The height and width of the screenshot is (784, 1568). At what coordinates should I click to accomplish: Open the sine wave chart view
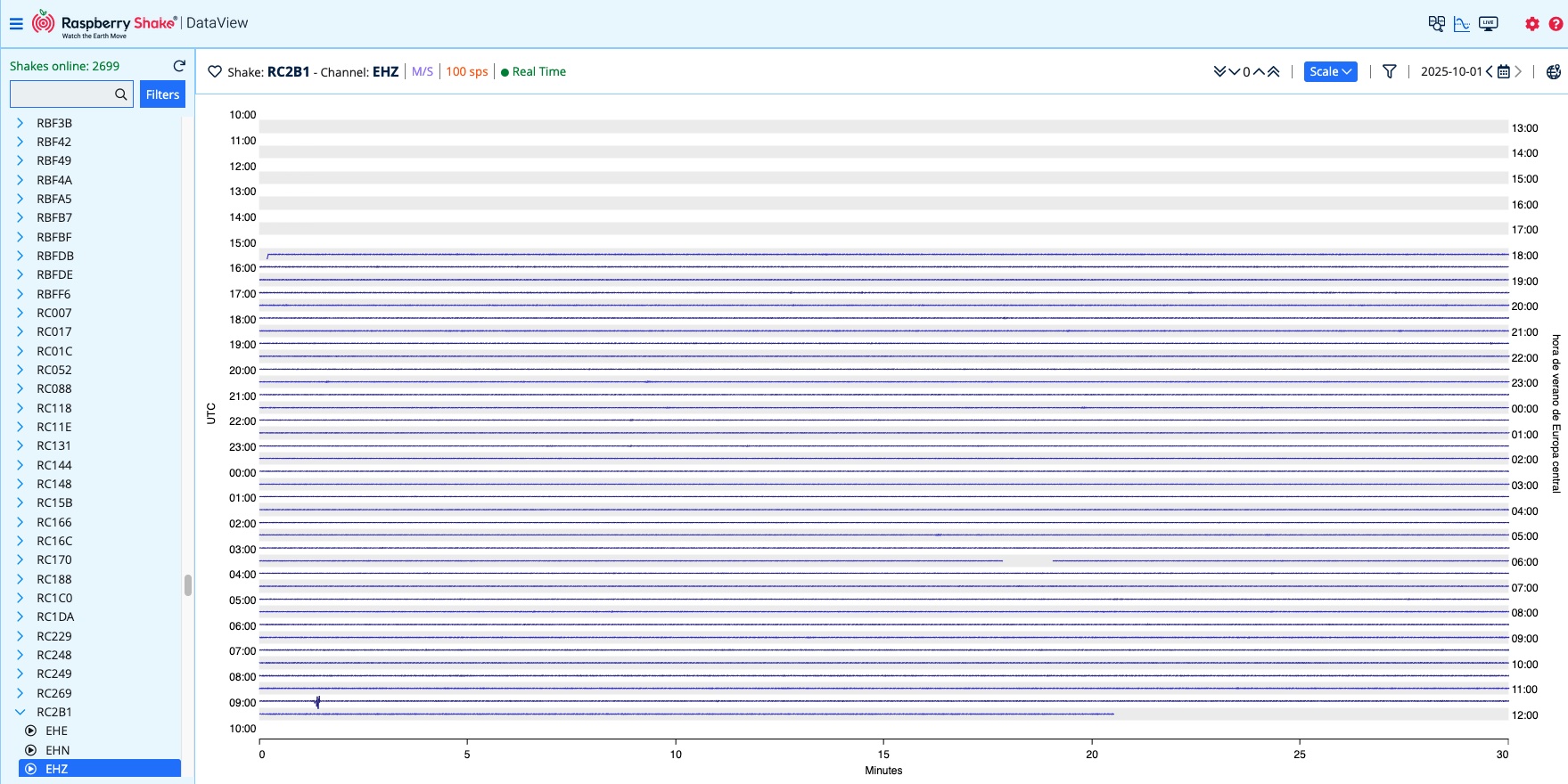pyautogui.click(x=1462, y=24)
